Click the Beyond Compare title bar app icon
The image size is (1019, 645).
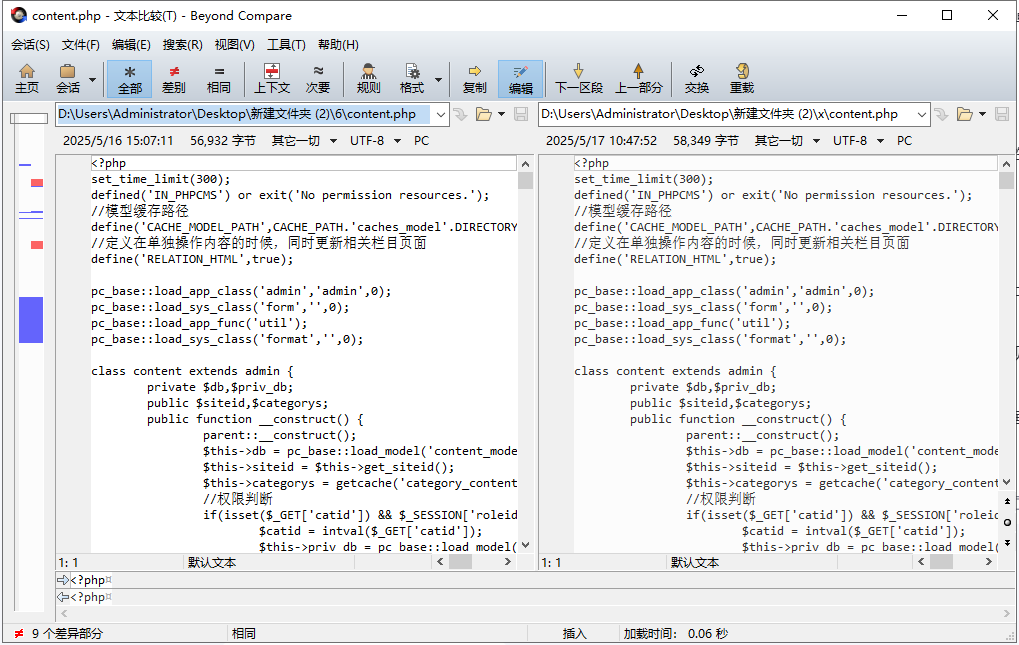pyautogui.click(x=19, y=15)
